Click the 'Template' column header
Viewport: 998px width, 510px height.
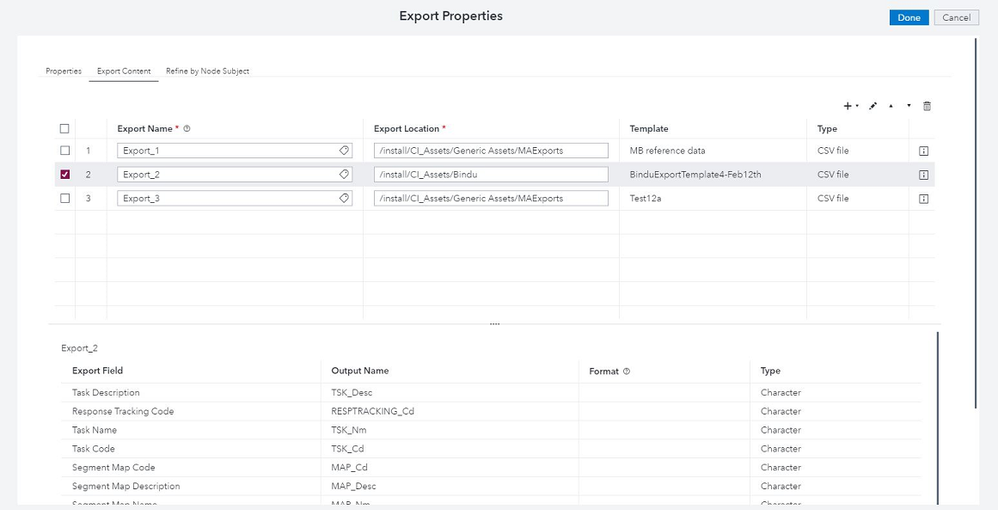(x=649, y=129)
